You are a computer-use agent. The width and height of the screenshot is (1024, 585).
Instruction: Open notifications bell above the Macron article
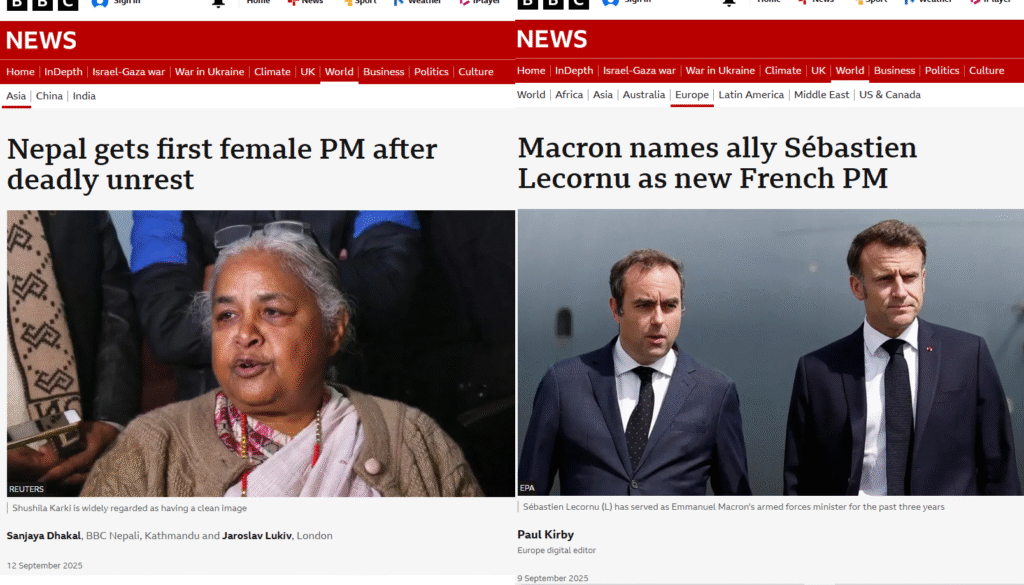[730, 3]
